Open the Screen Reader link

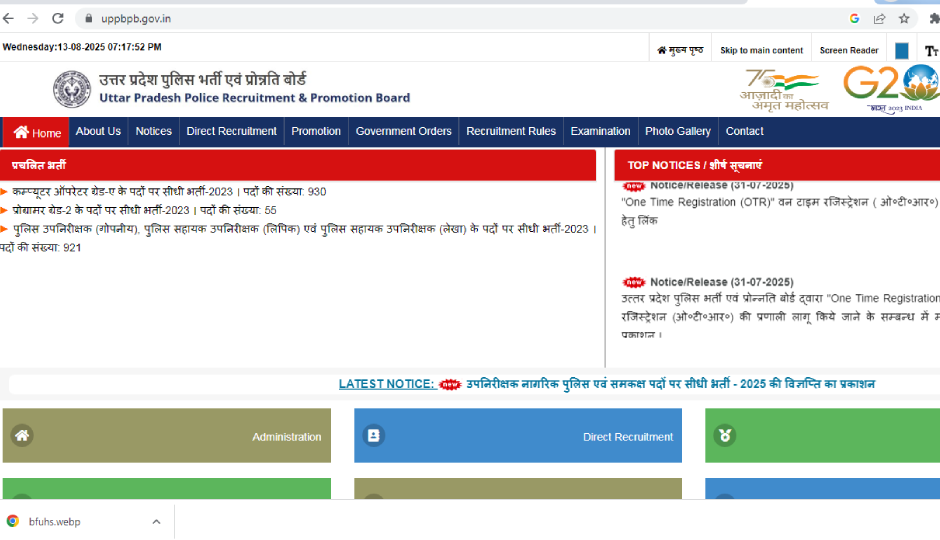pyautogui.click(x=849, y=50)
